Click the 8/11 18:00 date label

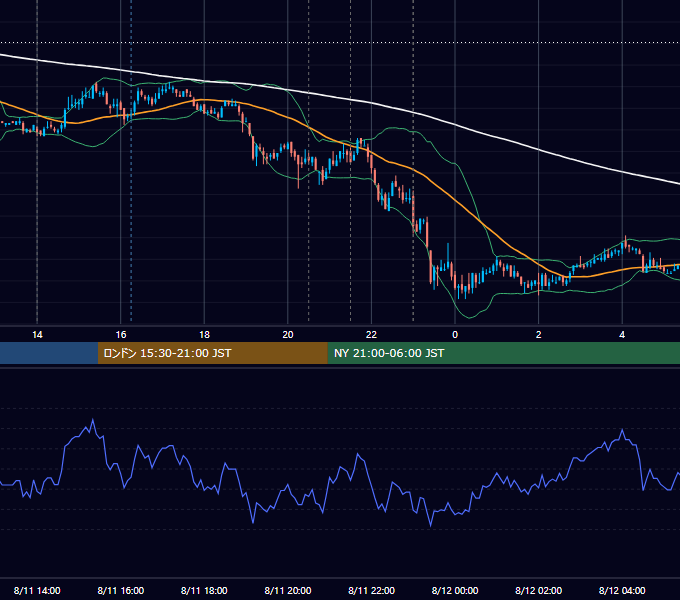tap(204, 590)
